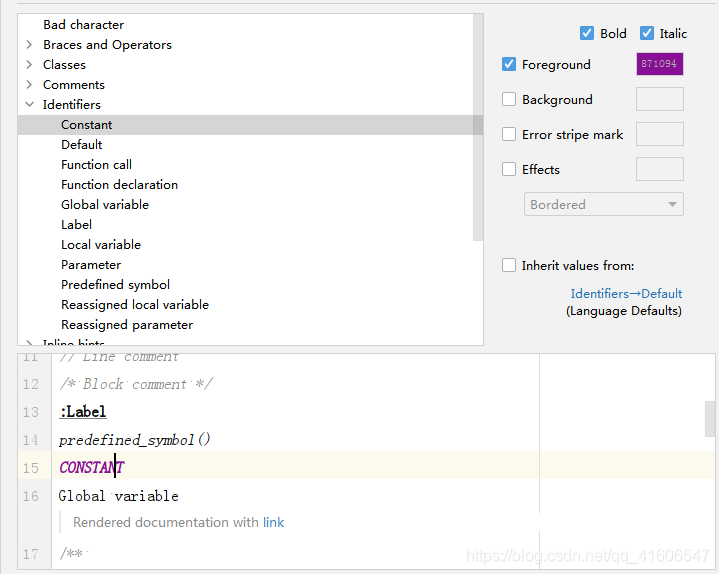Select the Label tree item
Image resolution: width=719 pixels, height=574 pixels.
pos(77,225)
